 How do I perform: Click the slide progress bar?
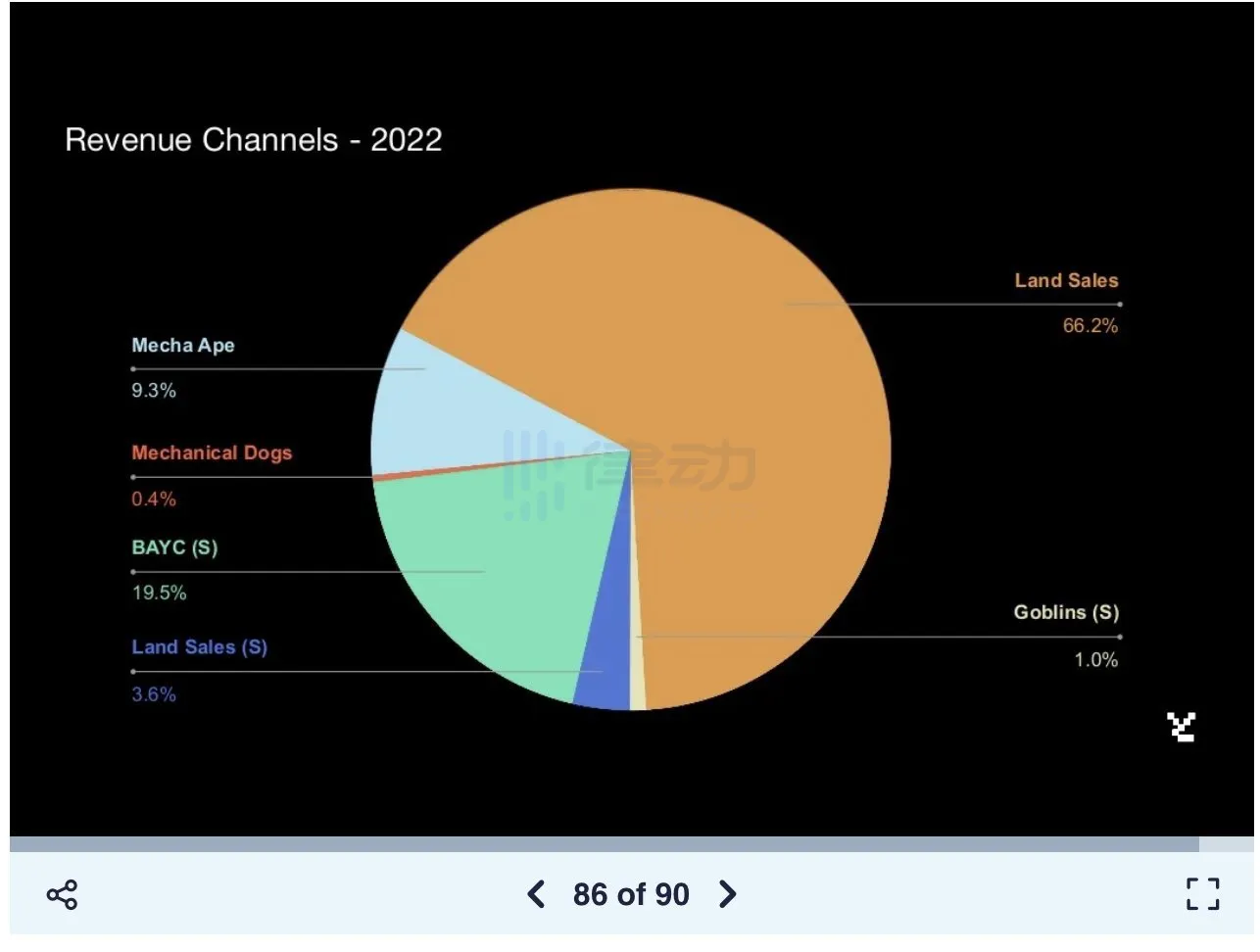(604, 844)
